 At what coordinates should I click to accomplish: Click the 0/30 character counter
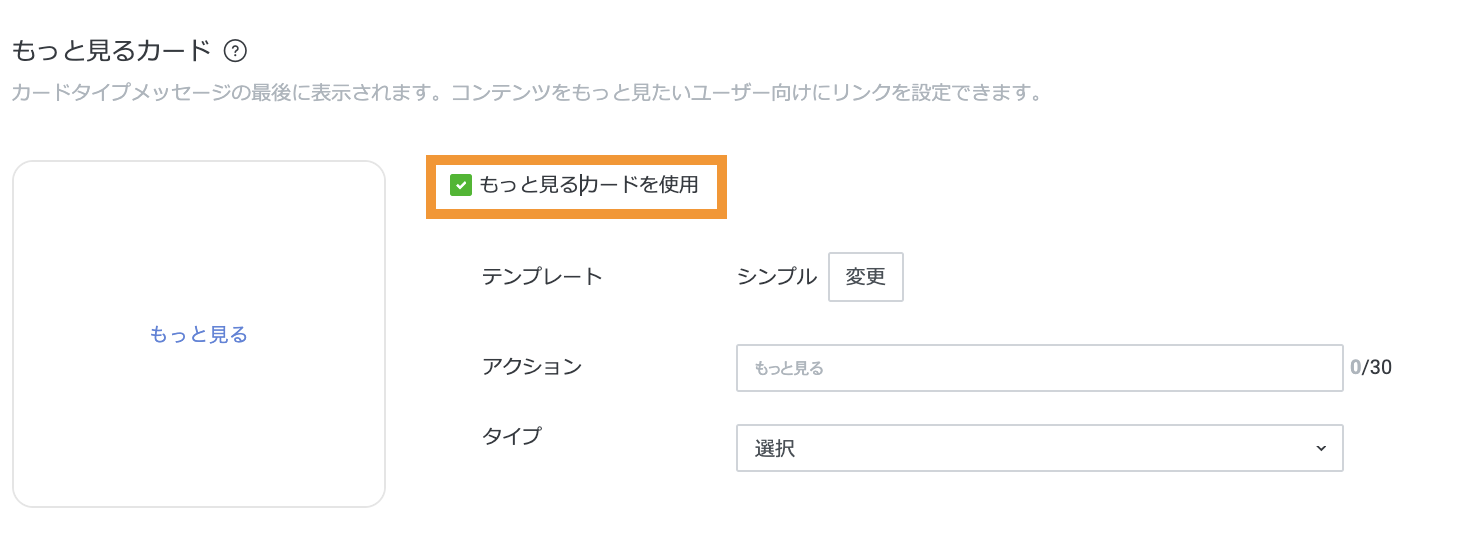[1370, 368]
